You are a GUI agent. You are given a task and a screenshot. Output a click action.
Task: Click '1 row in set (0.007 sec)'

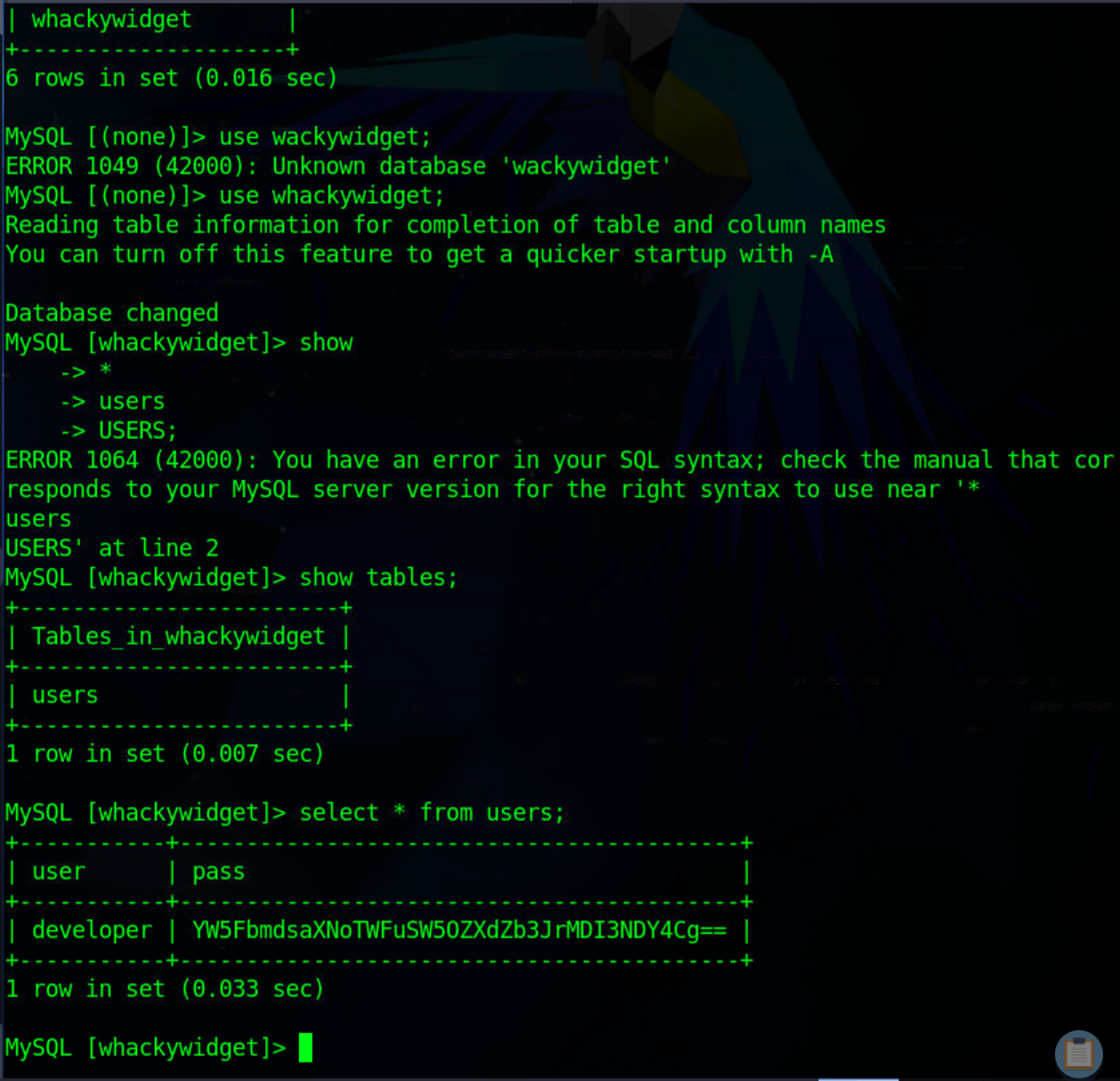click(165, 753)
